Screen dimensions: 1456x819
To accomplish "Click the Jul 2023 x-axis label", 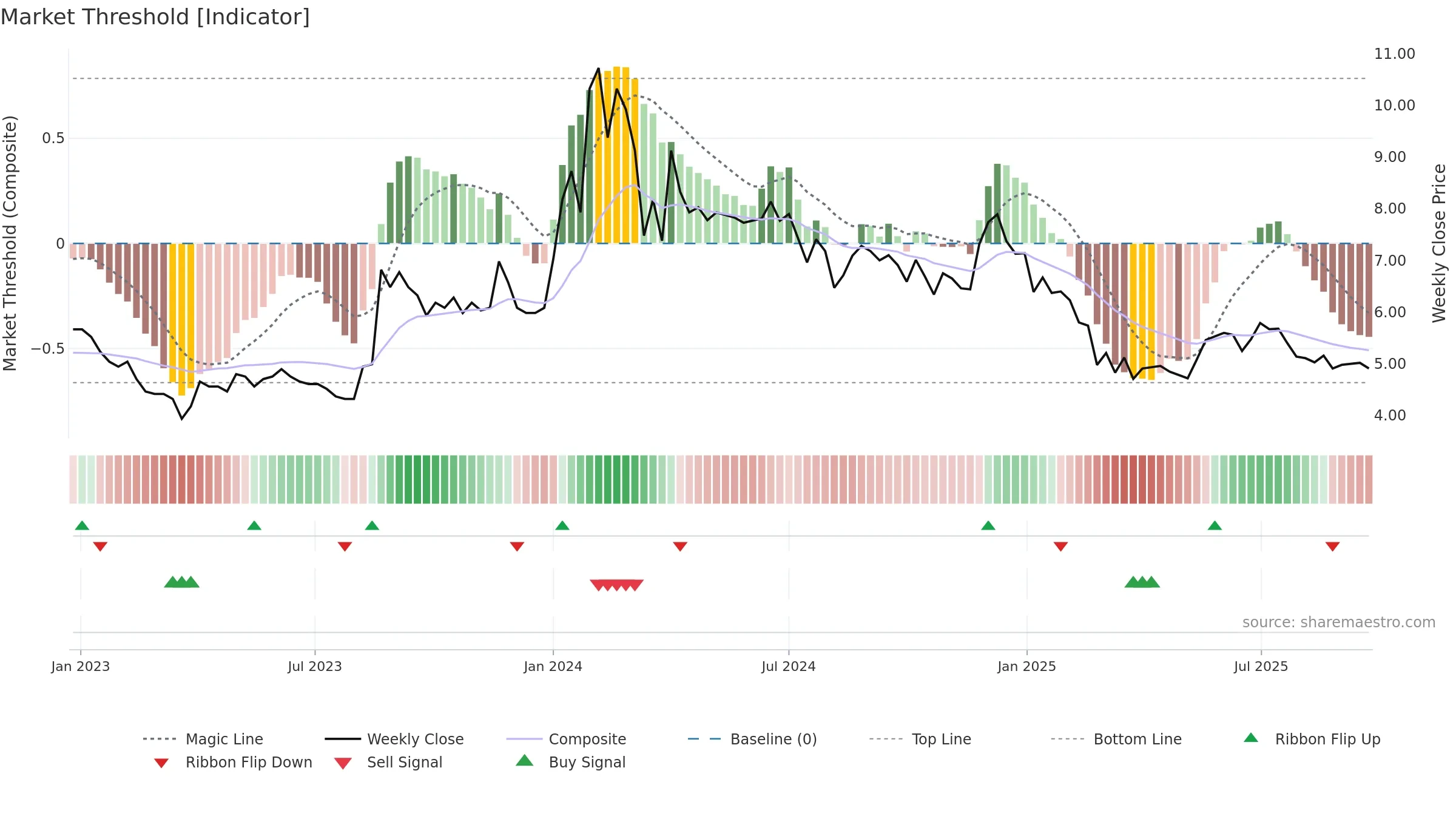I will click(315, 666).
